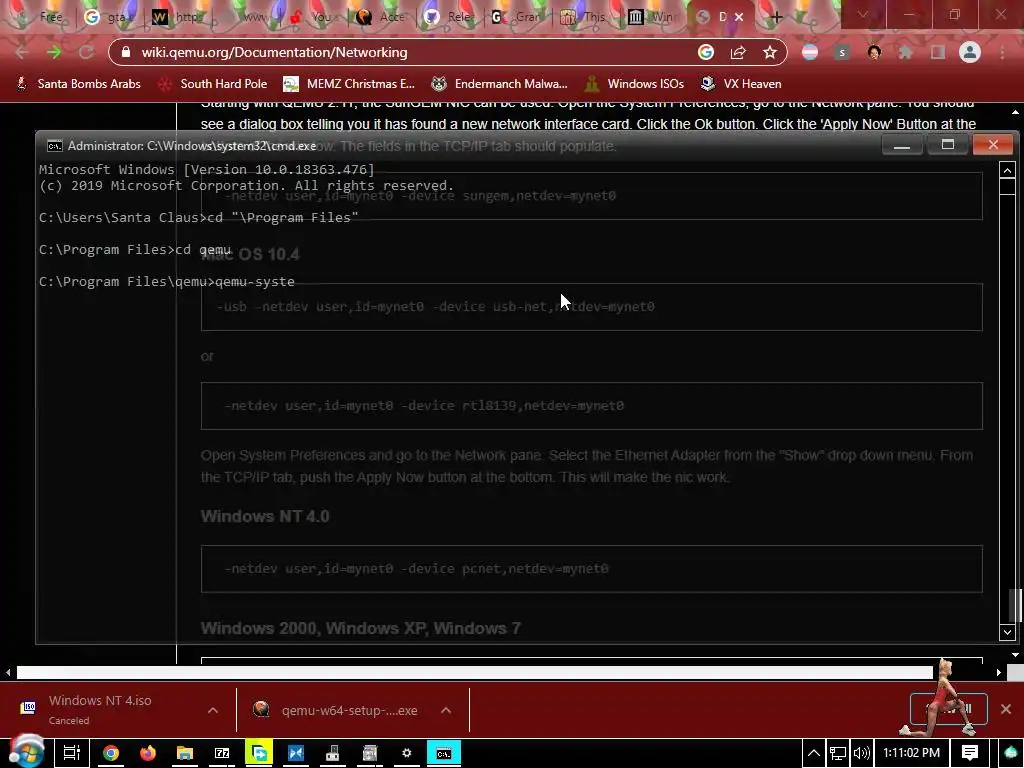
Task: Click the 'qemu-syste' command line text
Action: click(x=255, y=281)
